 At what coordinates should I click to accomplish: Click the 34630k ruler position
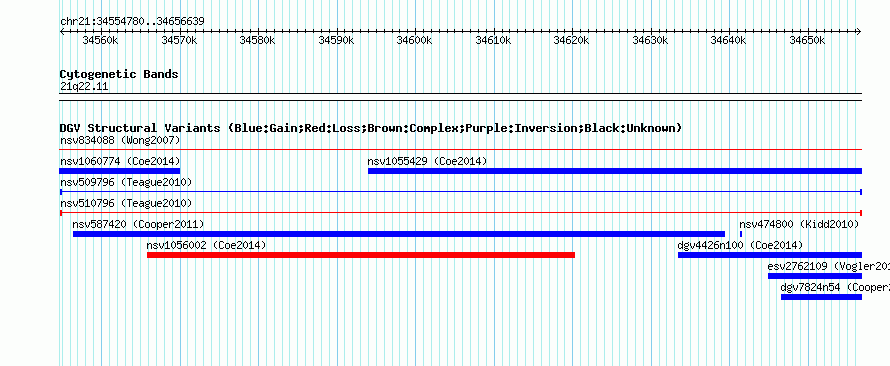(x=650, y=40)
